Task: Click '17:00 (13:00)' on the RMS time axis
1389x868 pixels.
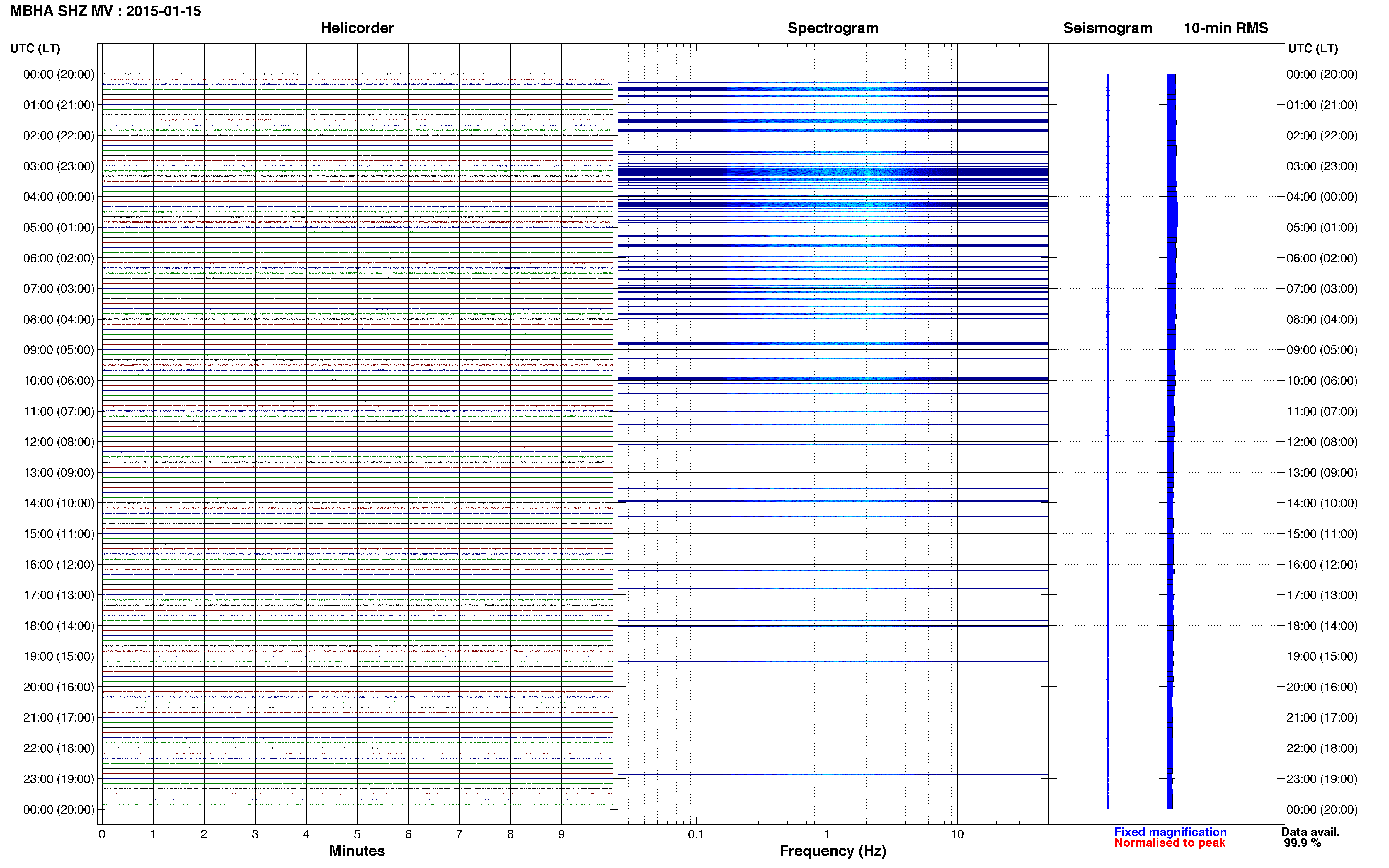Action: tap(1322, 595)
